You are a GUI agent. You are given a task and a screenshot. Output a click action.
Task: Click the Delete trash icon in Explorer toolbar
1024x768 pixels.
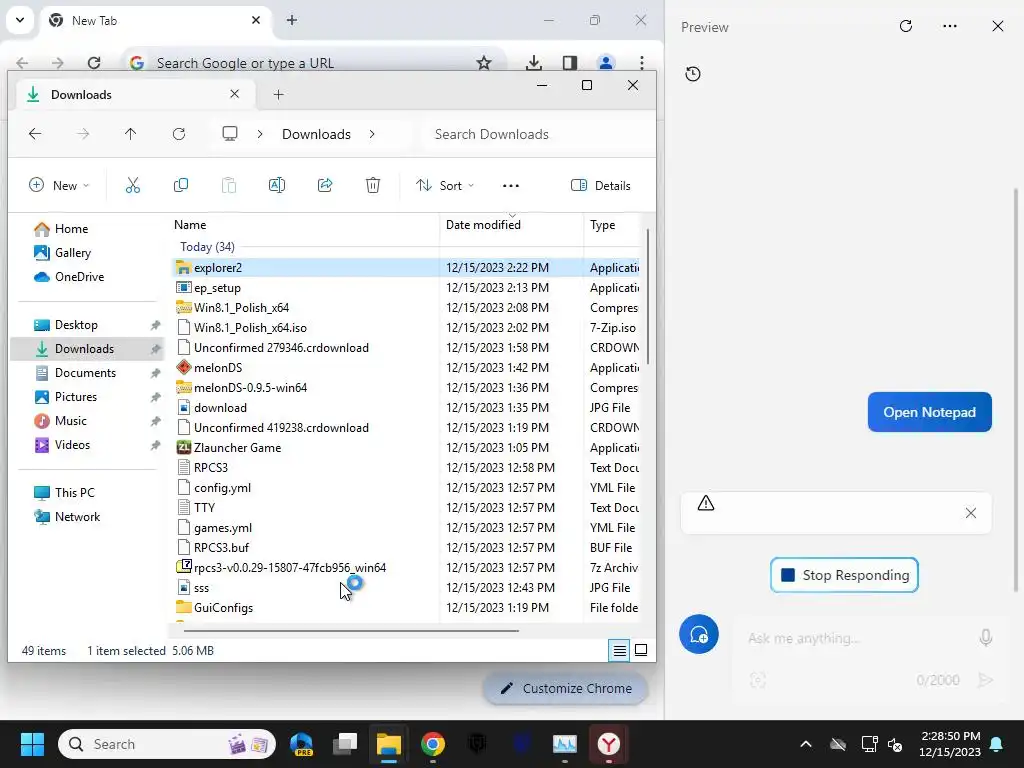(x=373, y=185)
